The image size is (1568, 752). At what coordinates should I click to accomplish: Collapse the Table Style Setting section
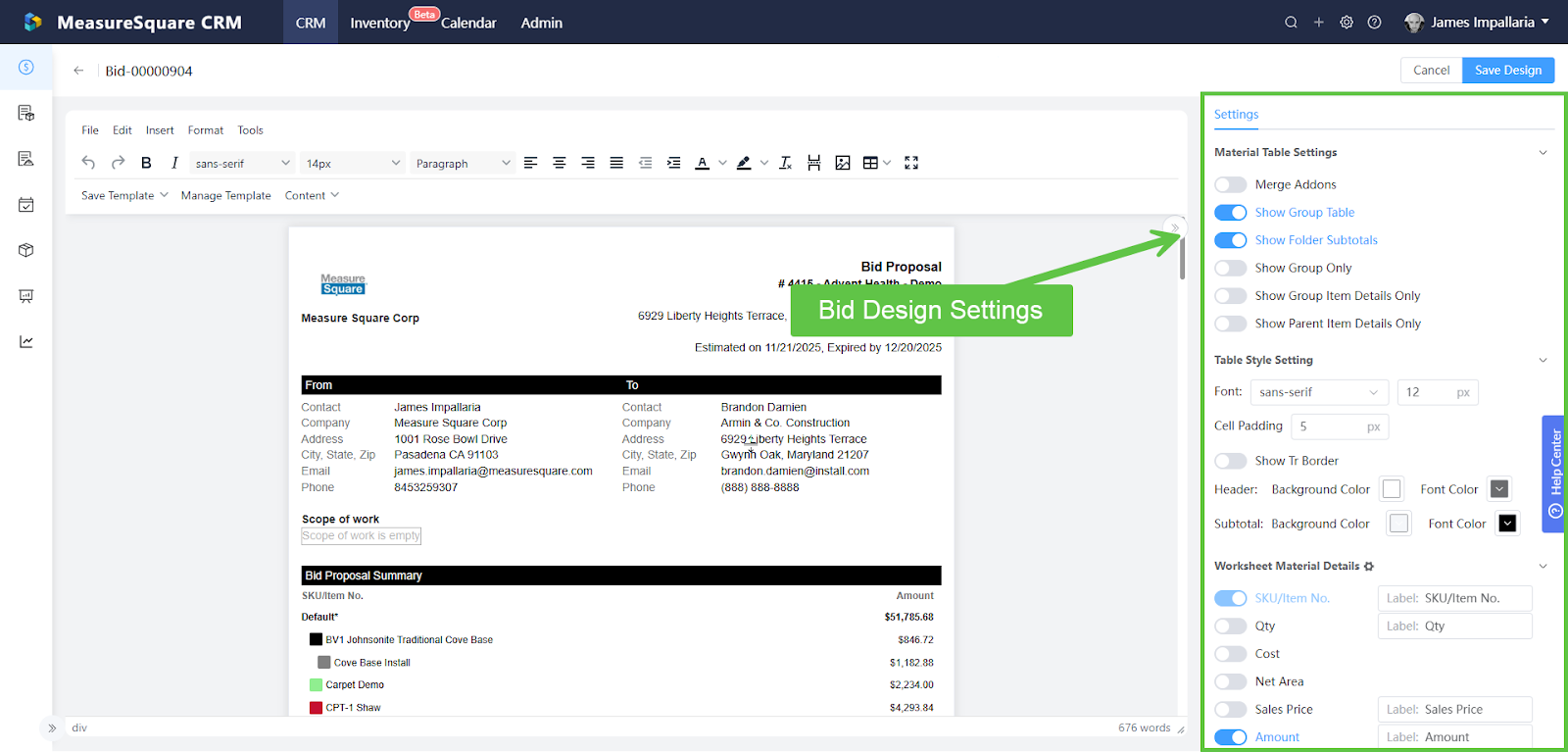tap(1543, 361)
